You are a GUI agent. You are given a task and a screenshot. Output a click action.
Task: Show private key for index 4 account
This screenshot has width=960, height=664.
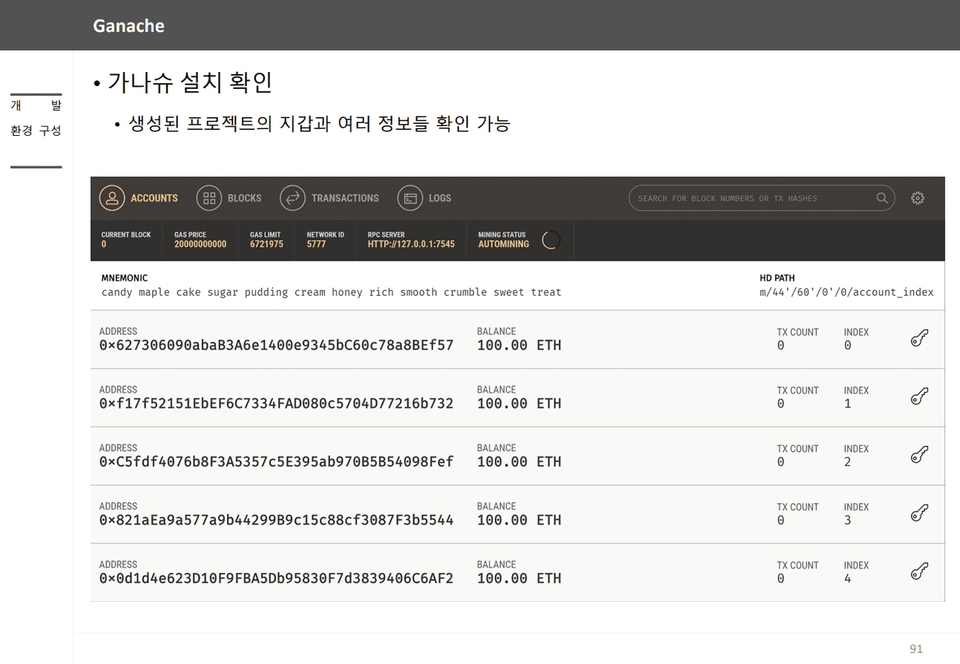click(920, 571)
